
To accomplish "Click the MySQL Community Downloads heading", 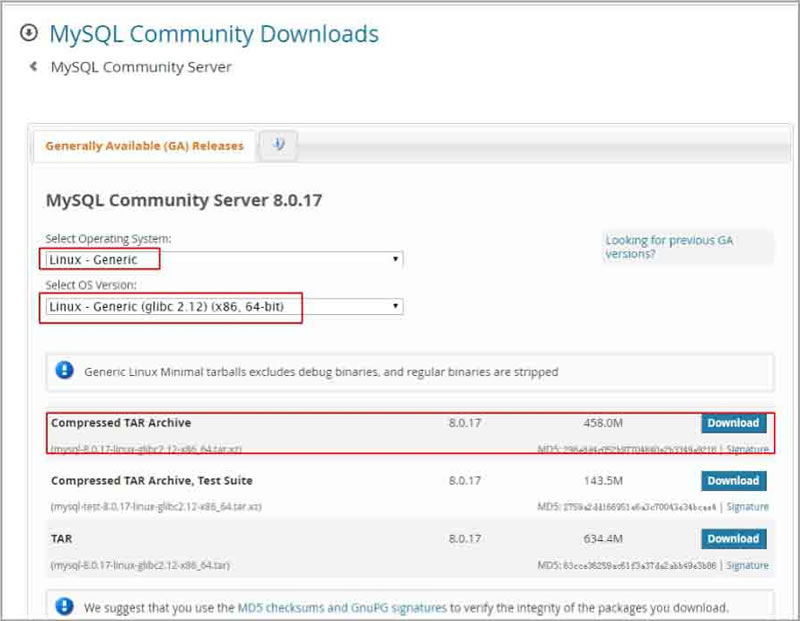I will (214, 34).
